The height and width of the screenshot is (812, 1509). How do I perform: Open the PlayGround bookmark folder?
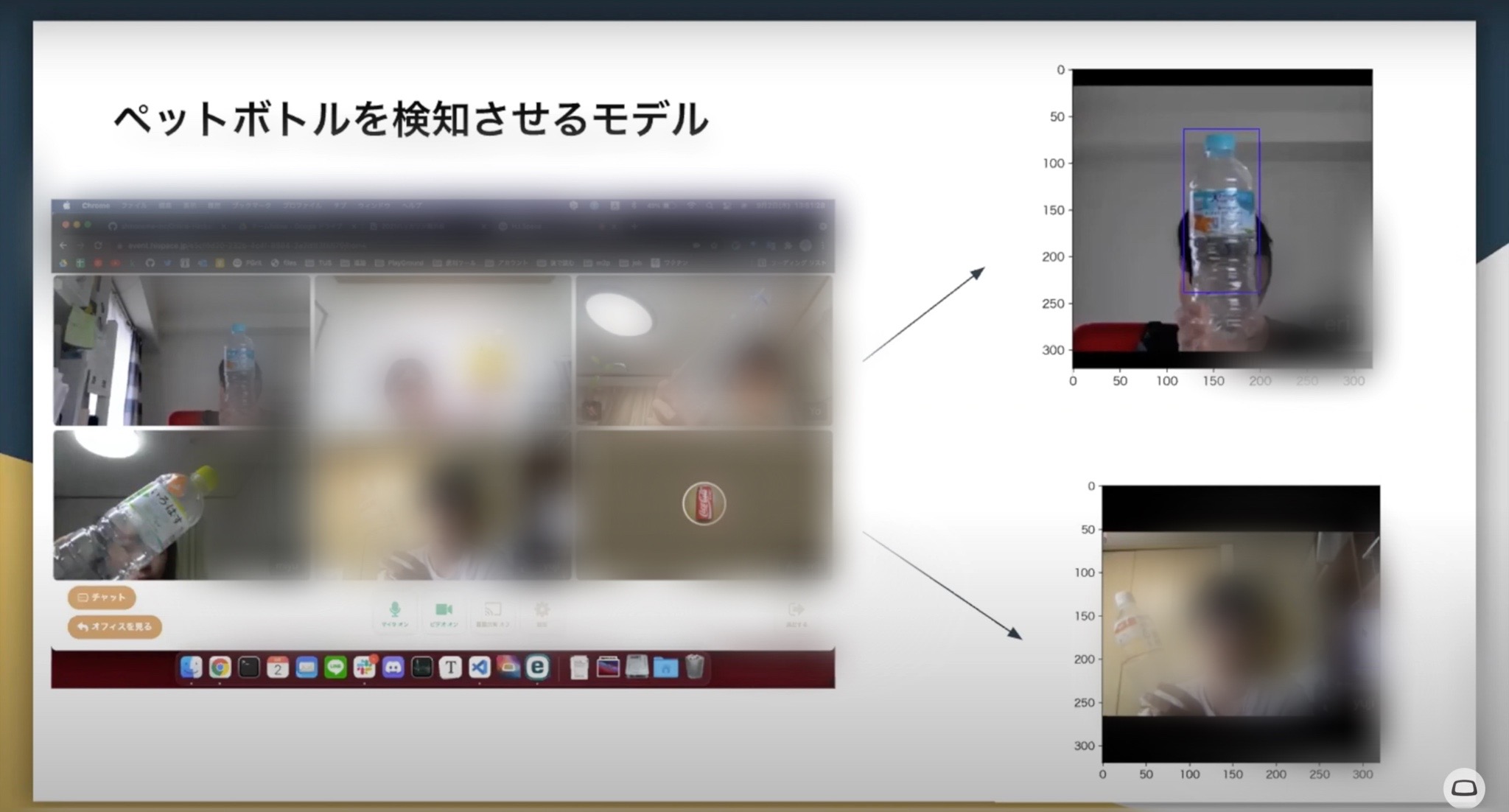400,263
